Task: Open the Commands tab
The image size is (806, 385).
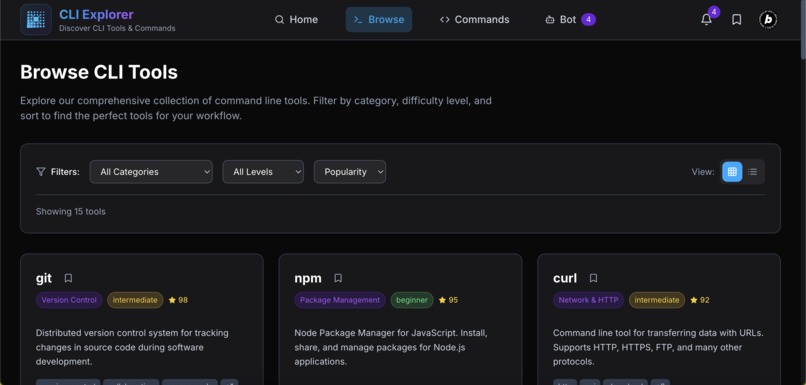Action: 474,20
